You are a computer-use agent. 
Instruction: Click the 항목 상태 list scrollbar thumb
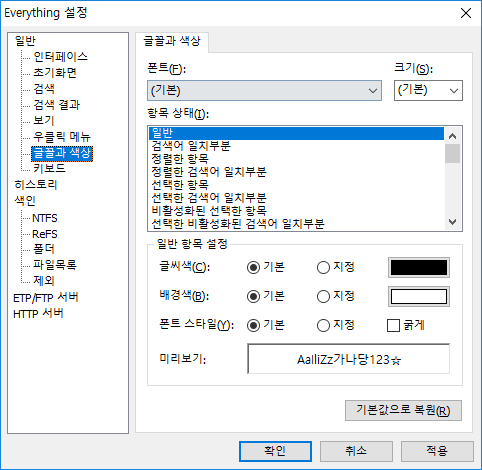click(x=452, y=153)
